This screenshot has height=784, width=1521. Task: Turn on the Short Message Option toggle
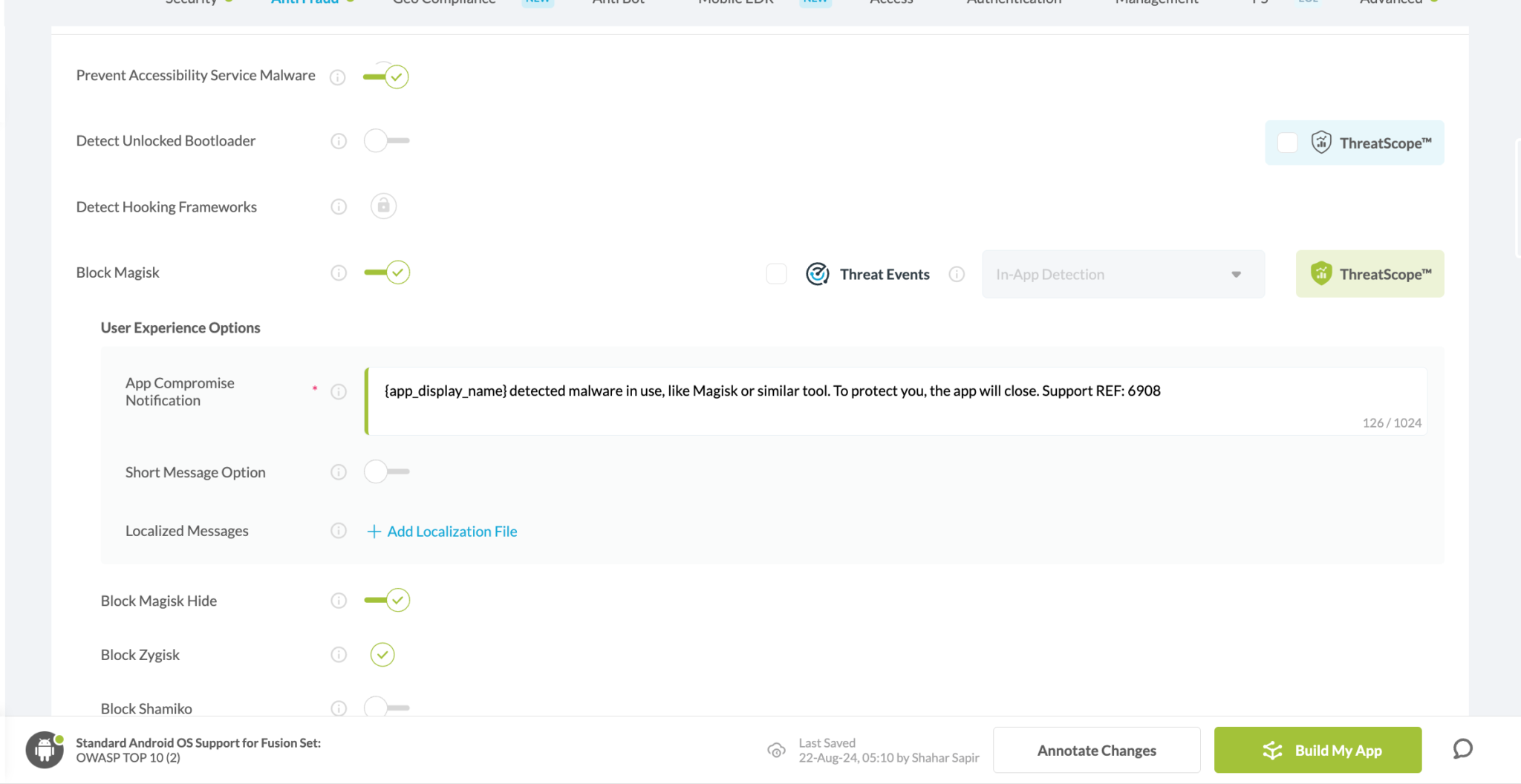(386, 471)
